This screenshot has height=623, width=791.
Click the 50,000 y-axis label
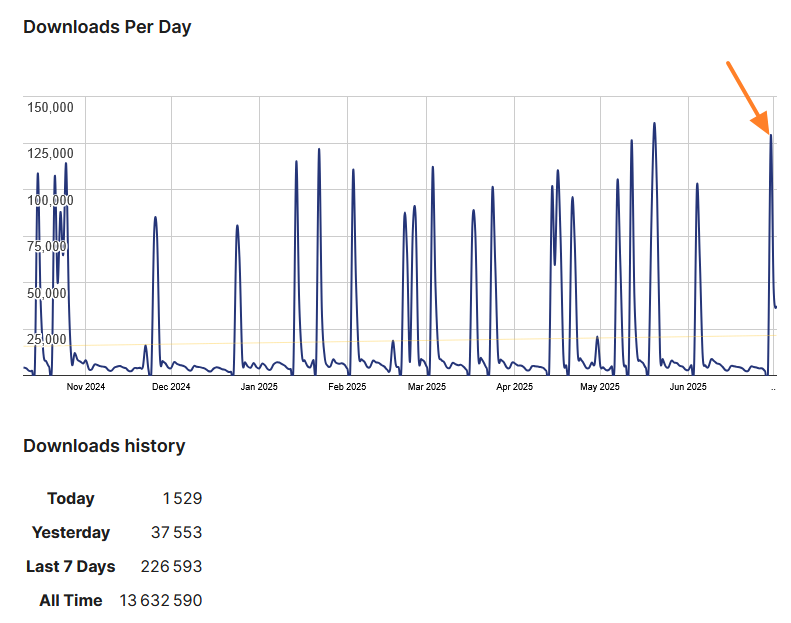click(x=46, y=293)
